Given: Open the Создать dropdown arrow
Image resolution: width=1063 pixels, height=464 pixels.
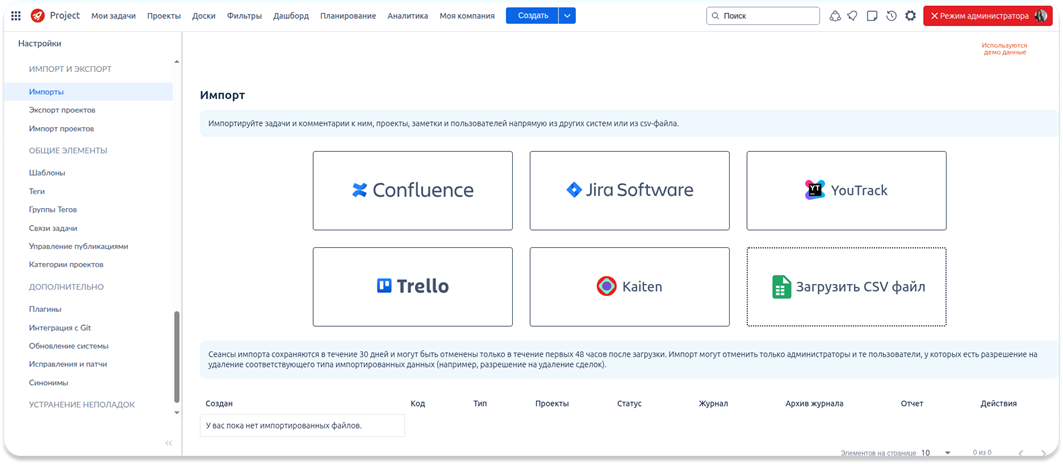Looking at the screenshot, I should pos(567,16).
